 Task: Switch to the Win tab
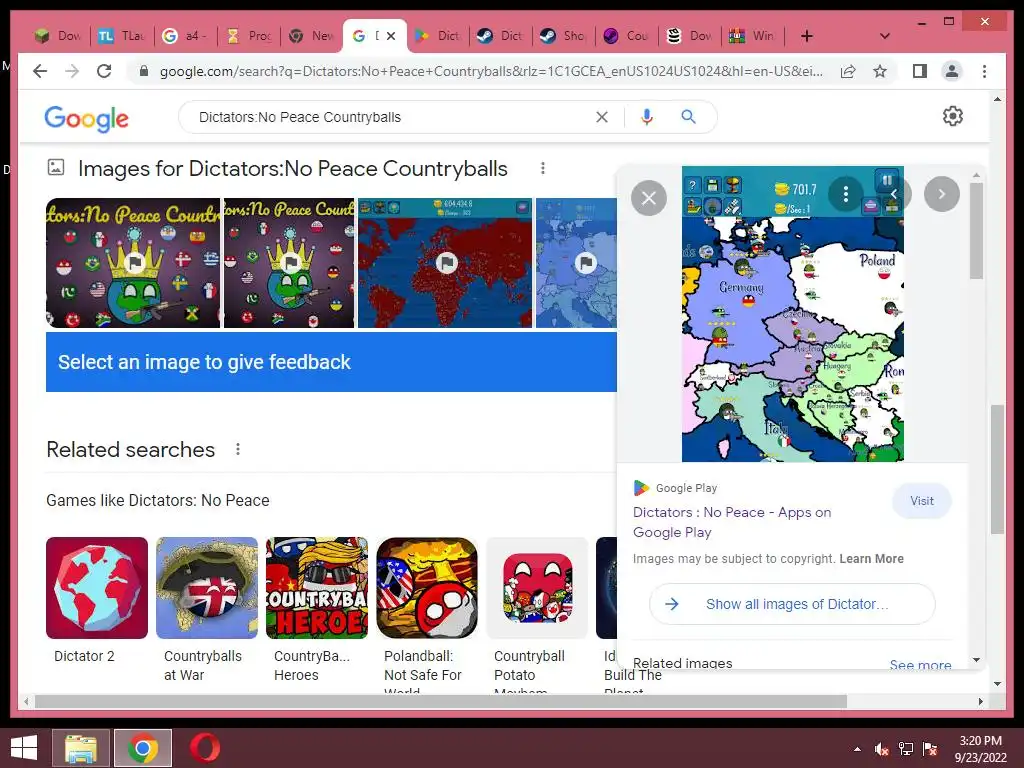754,36
